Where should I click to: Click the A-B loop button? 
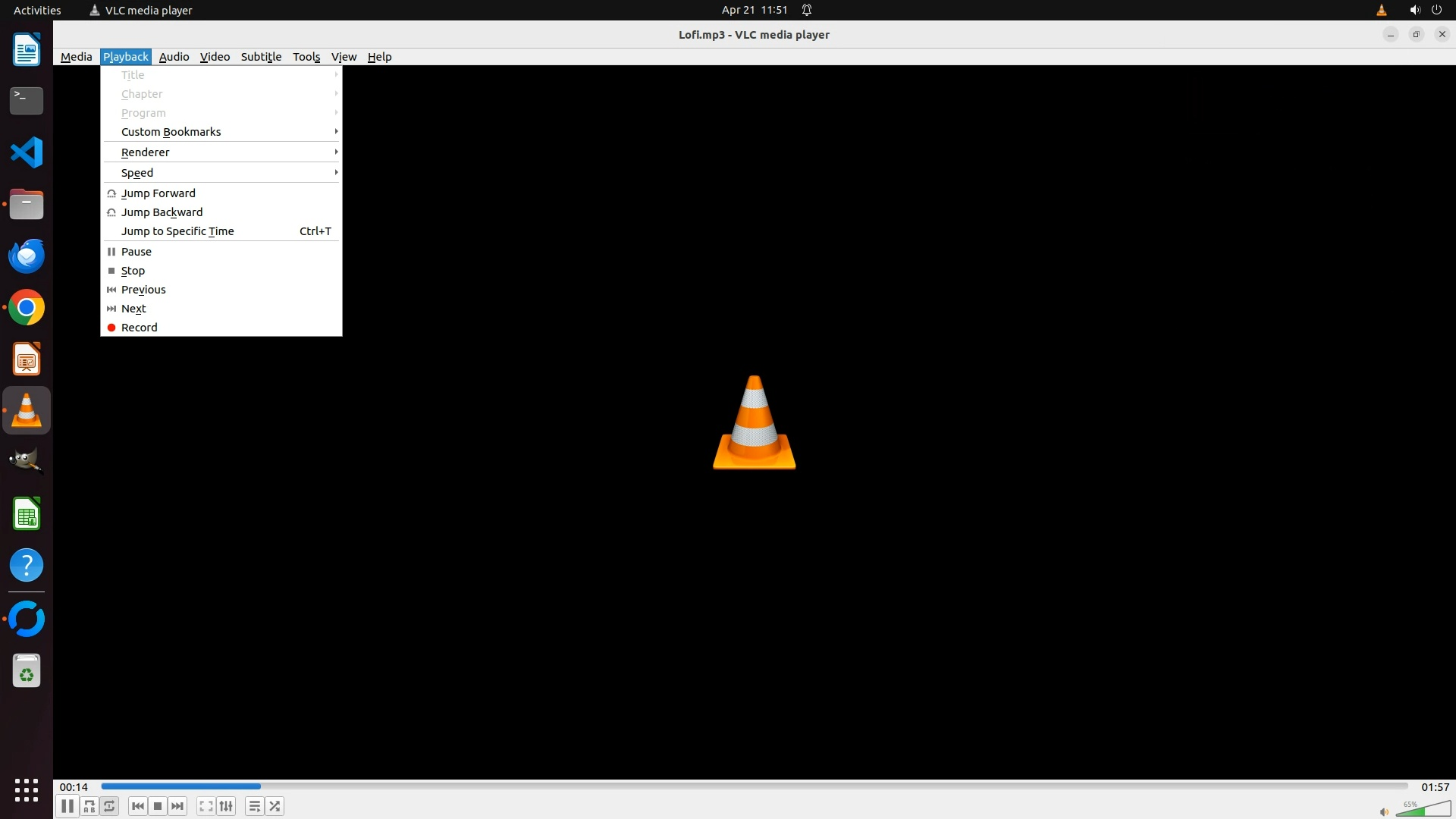click(89, 806)
